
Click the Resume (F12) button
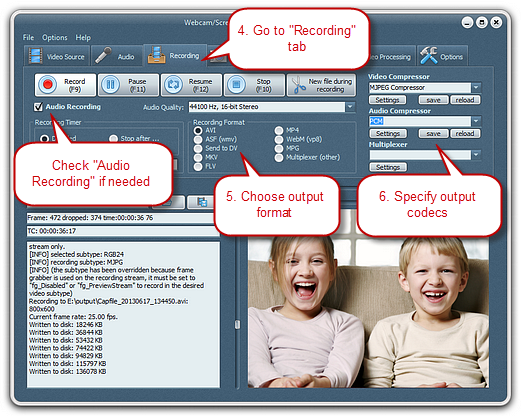[191, 85]
